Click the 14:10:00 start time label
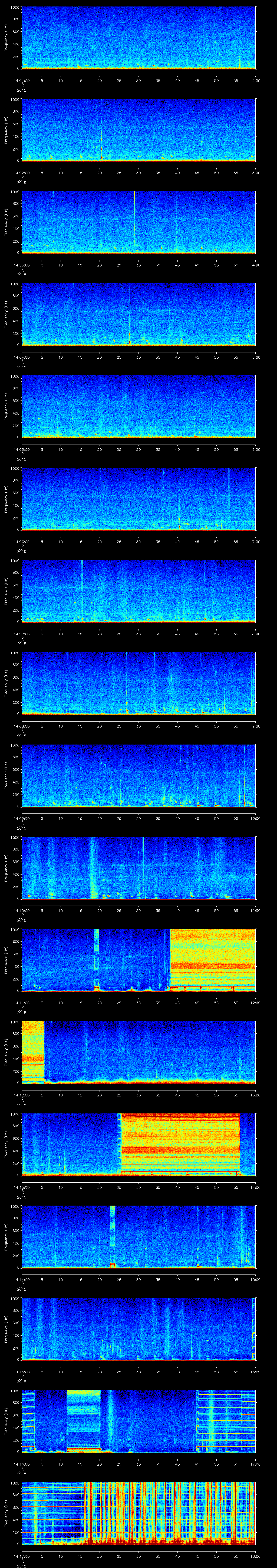The image size is (277, 1568). tap(21, 910)
